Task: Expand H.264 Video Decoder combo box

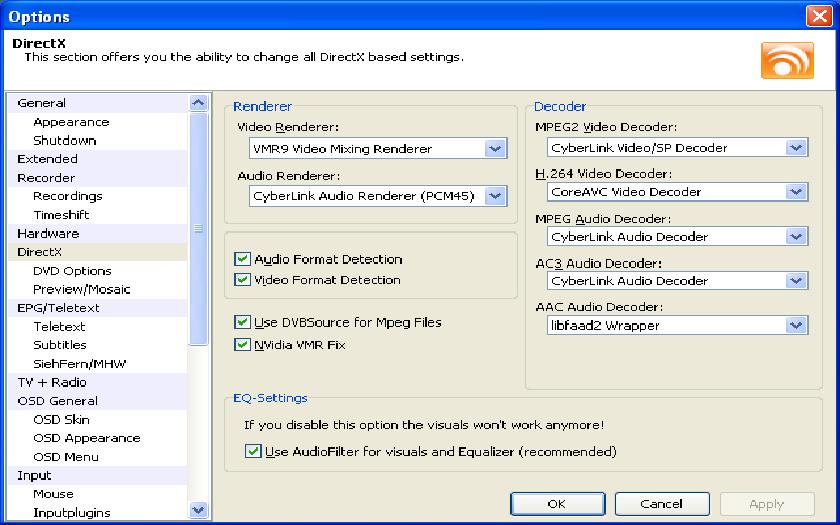Action: (x=677, y=192)
